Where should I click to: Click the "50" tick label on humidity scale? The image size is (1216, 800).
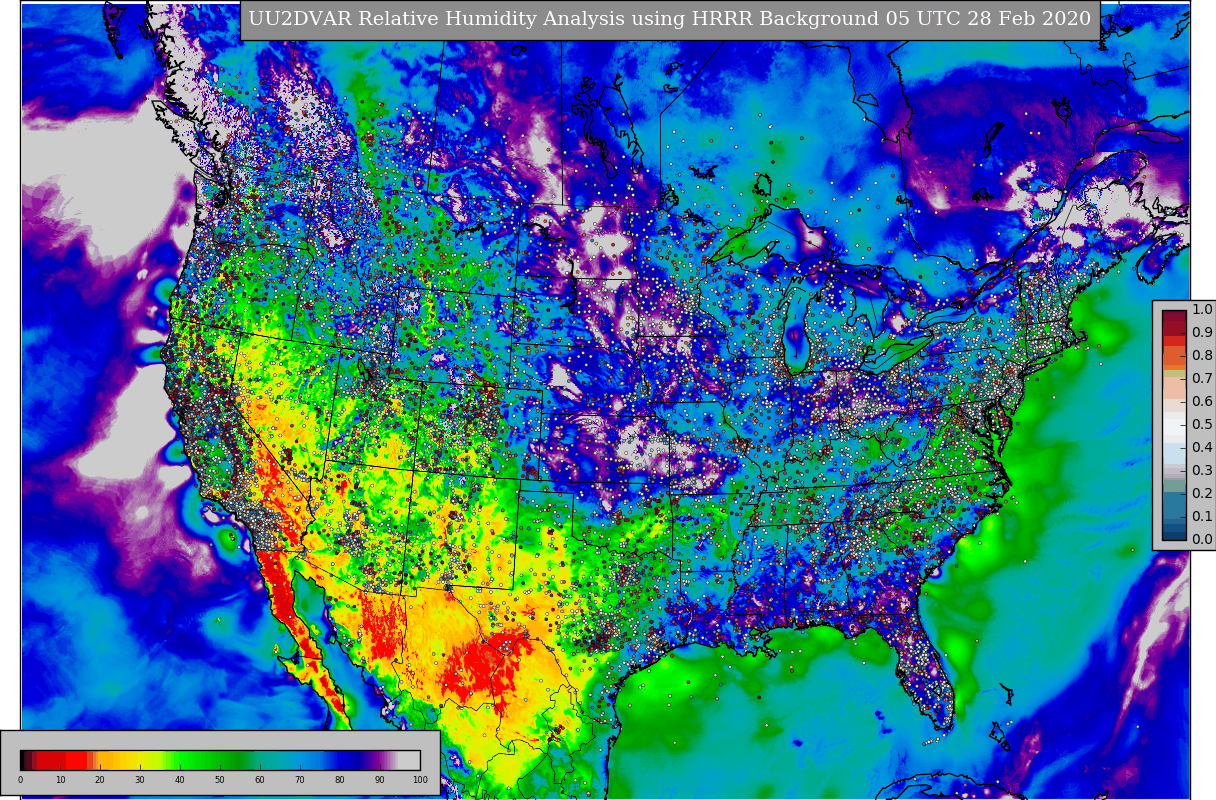220,780
